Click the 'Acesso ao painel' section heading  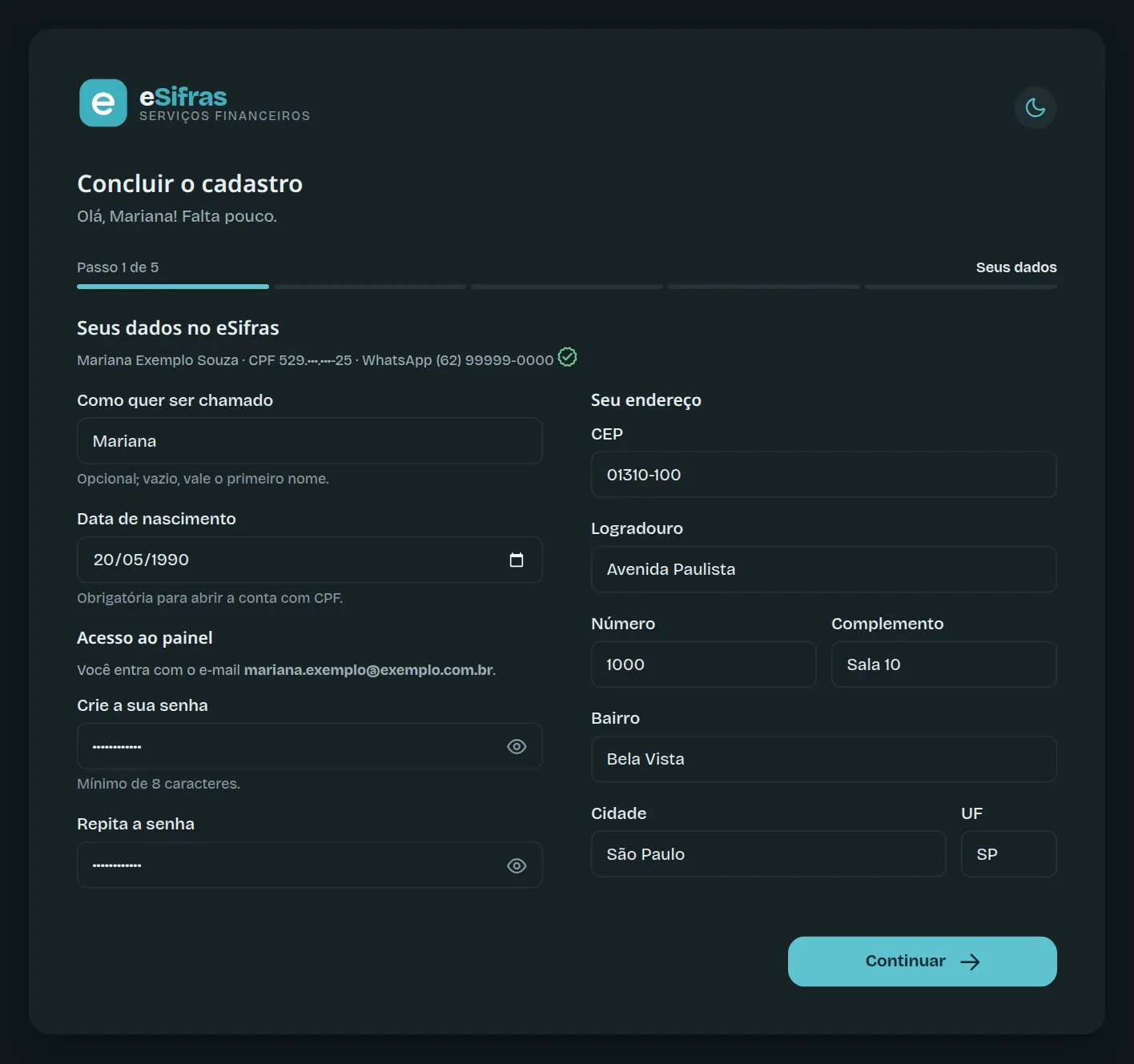point(145,638)
